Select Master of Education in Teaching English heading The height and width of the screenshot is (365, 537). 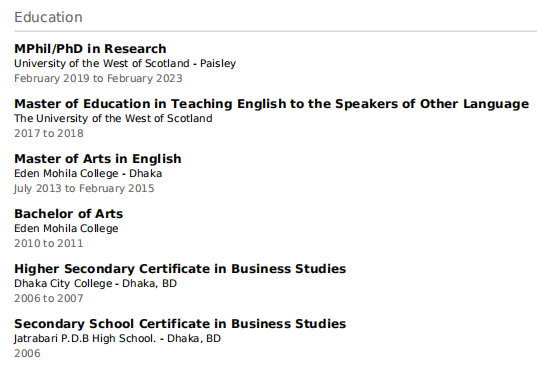[x=272, y=104]
